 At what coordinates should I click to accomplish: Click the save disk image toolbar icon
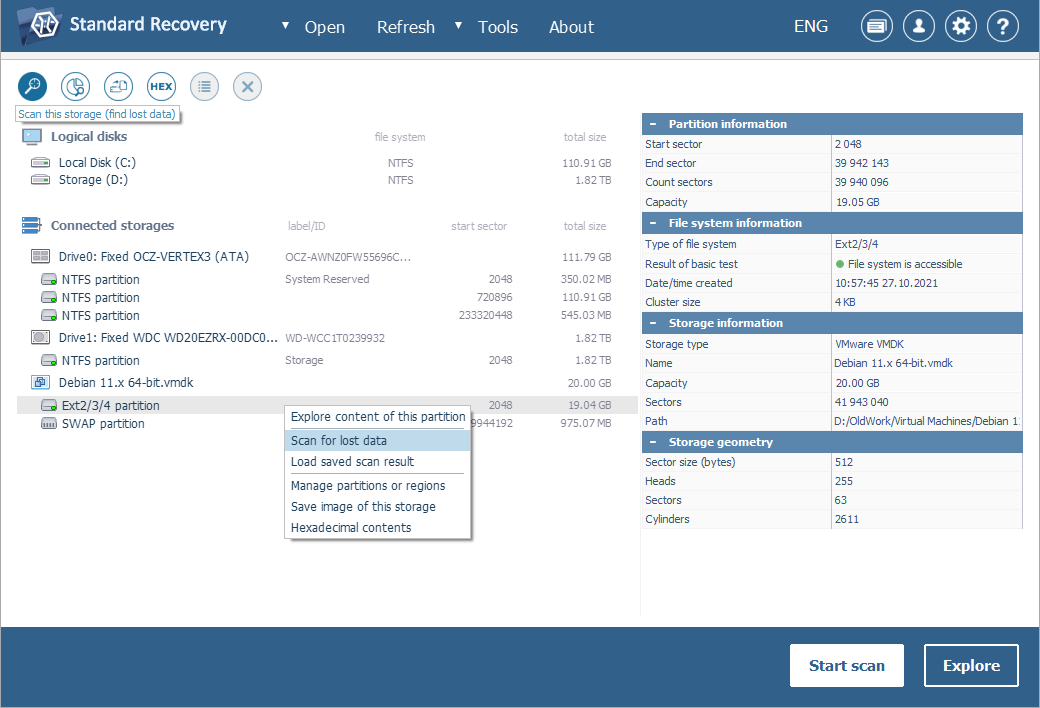click(118, 87)
